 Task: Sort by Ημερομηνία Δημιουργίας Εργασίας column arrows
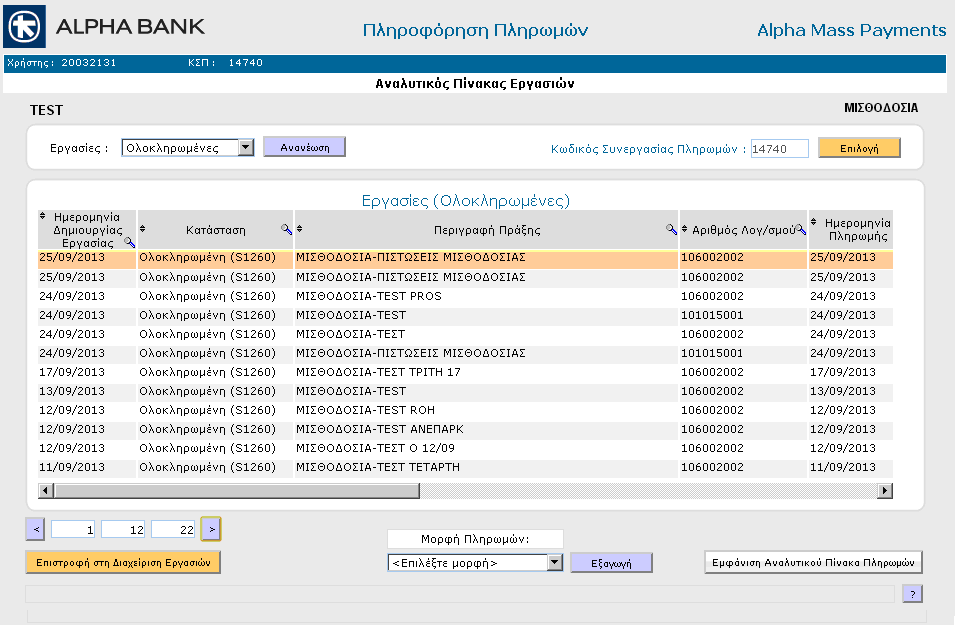[42, 216]
